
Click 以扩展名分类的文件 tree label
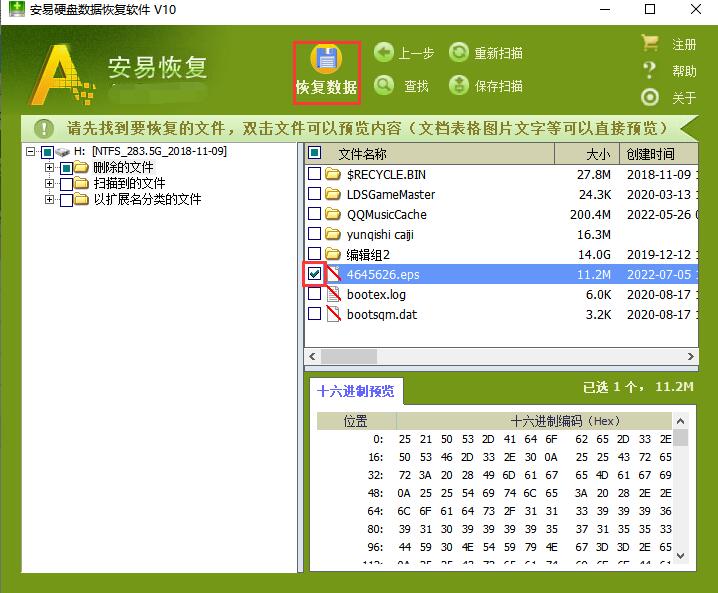pyautogui.click(x=147, y=200)
